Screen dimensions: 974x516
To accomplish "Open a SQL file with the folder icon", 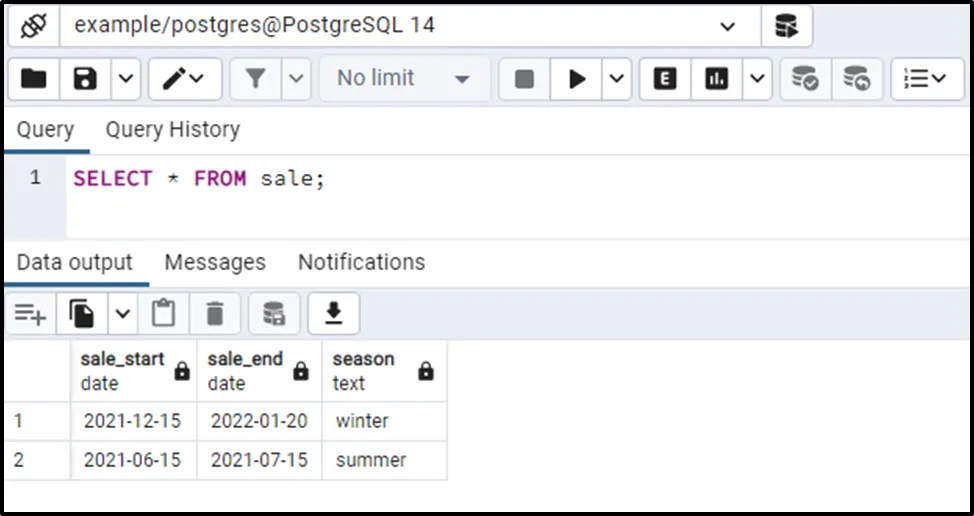I will click(34, 78).
